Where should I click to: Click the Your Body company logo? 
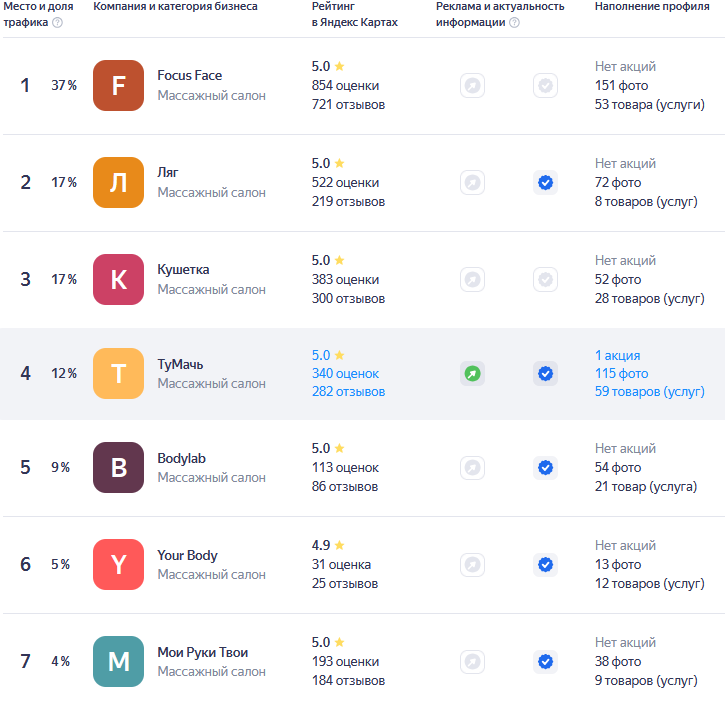[118, 564]
